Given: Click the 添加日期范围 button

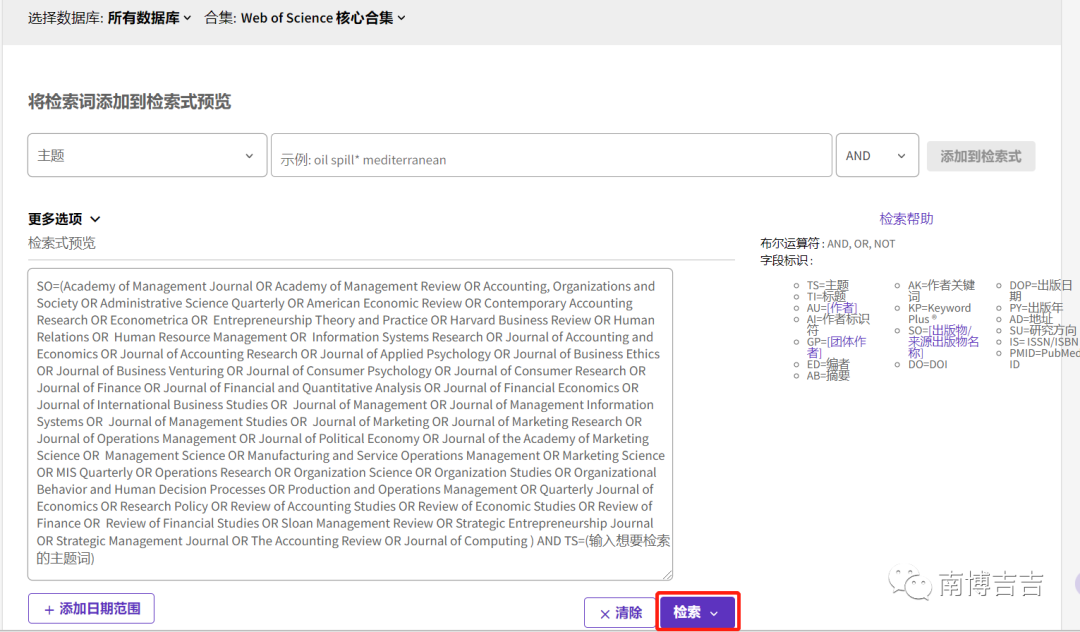Looking at the screenshot, I should point(91,609).
